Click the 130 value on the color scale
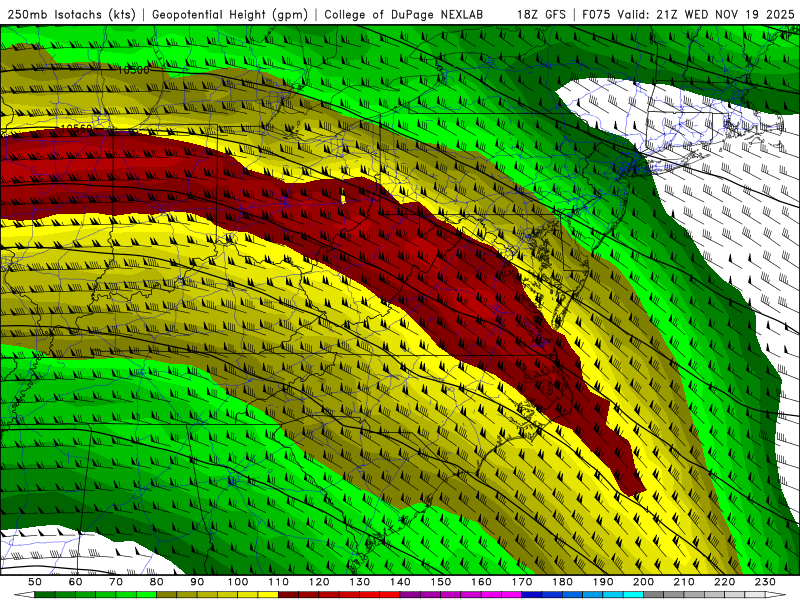This screenshot has width=800, height=600. 360,582
